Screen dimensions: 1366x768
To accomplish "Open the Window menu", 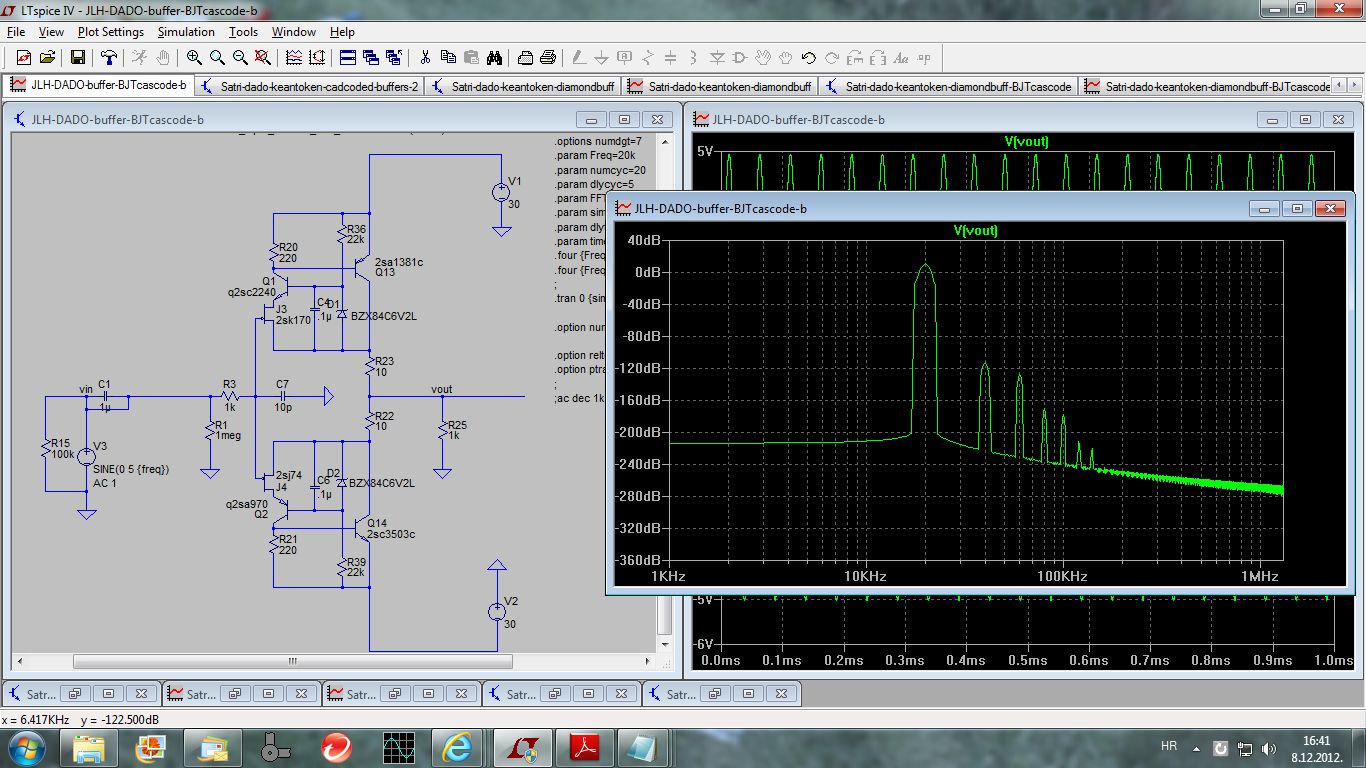I will (x=294, y=32).
